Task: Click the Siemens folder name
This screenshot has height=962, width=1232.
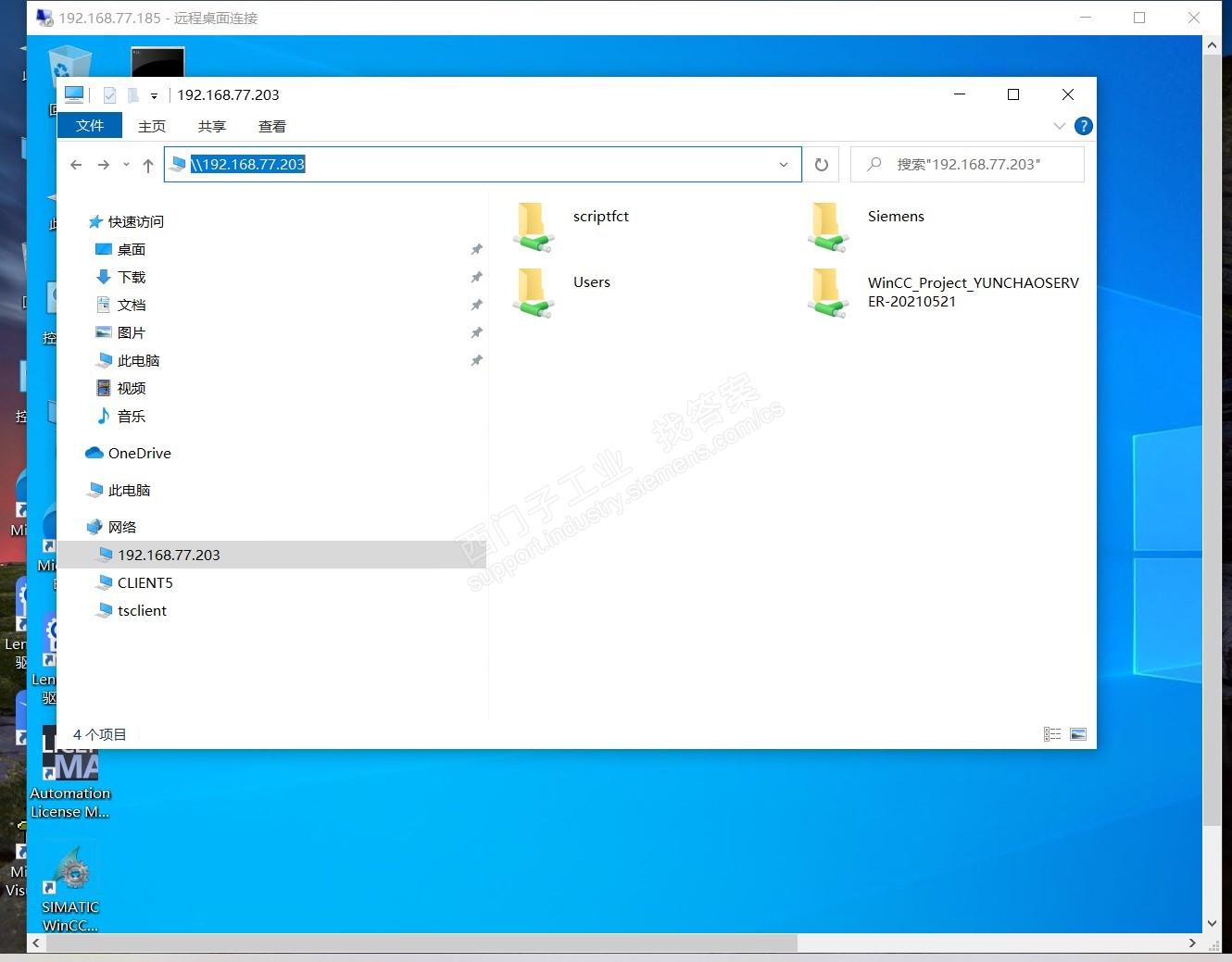Action: (x=896, y=217)
